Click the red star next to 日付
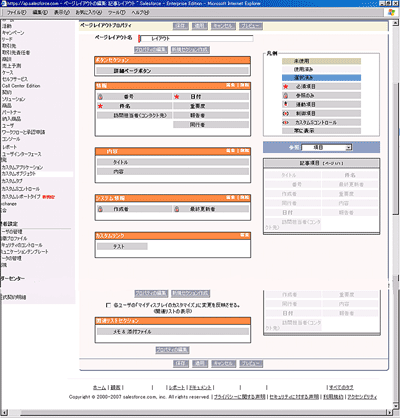 click(x=176, y=97)
